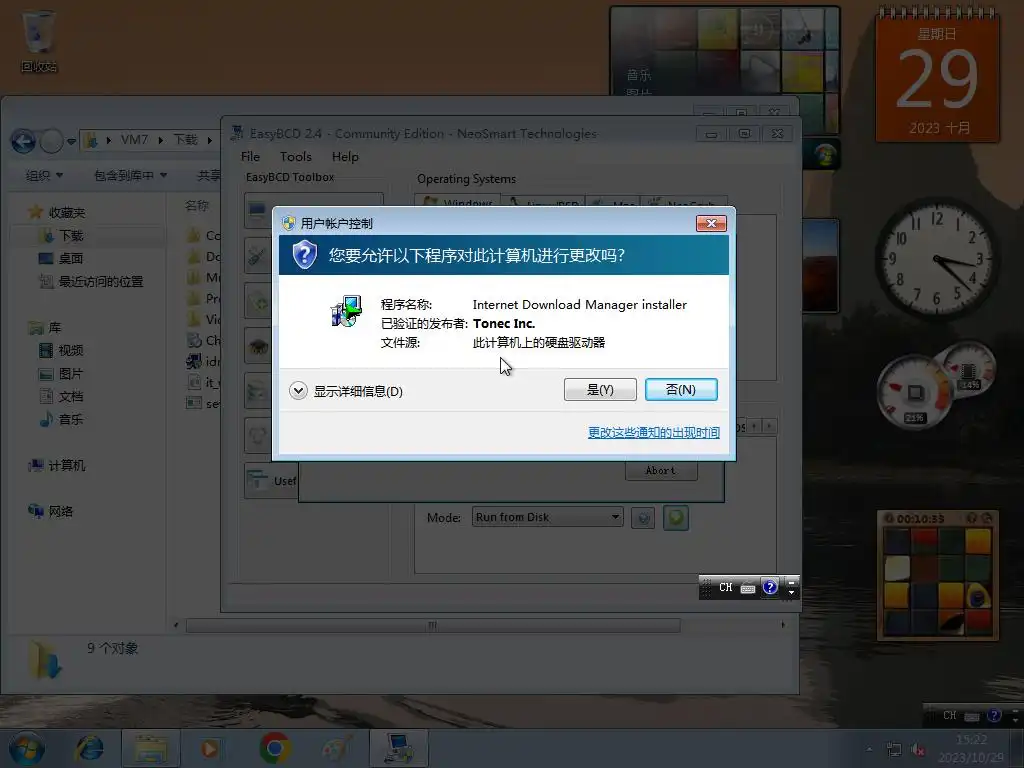Select 库 in Explorer navigation pane
The height and width of the screenshot is (768, 1024).
click(44, 327)
